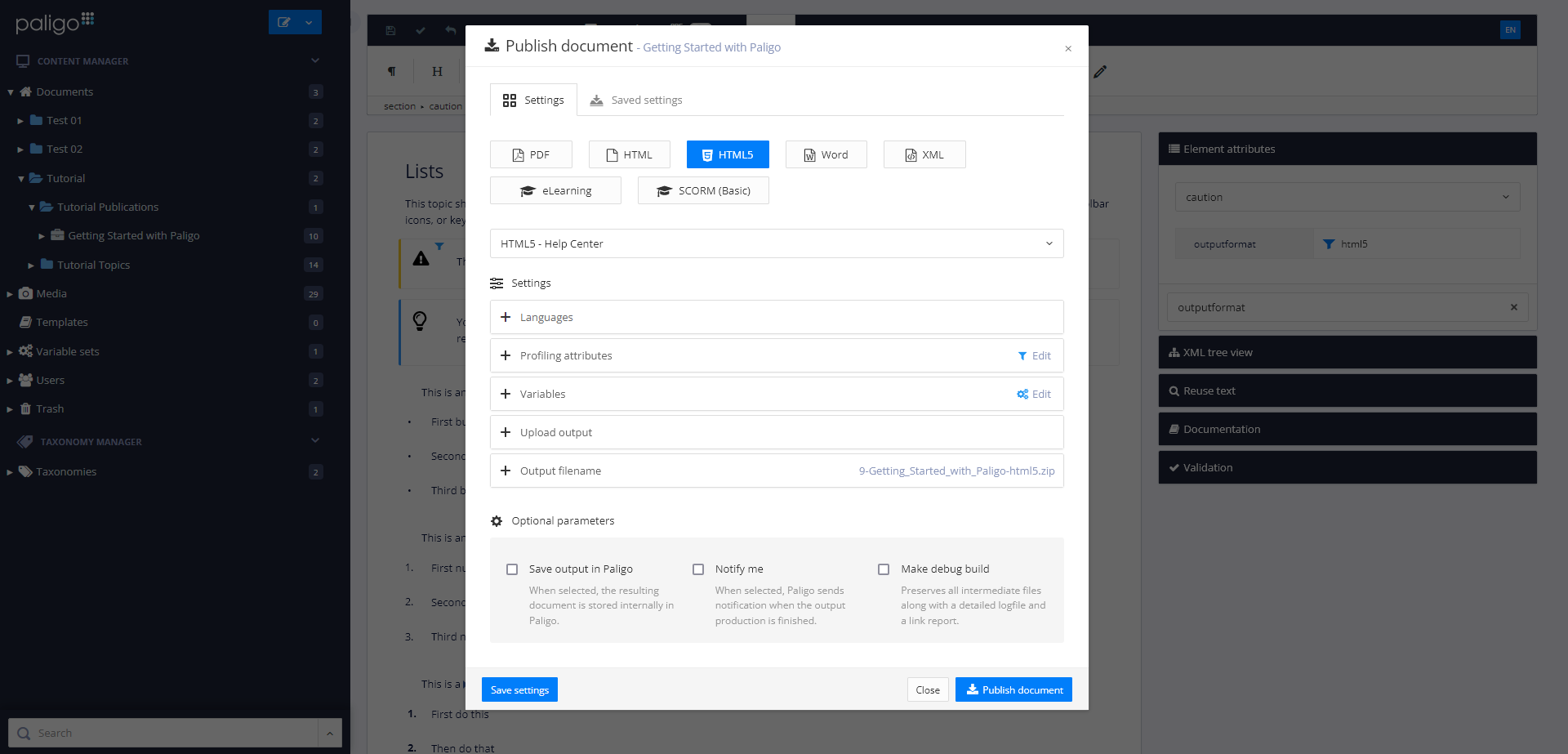1568x754 pixels.
Task: Click the create new document pencil button
Action: tap(283, 22)
